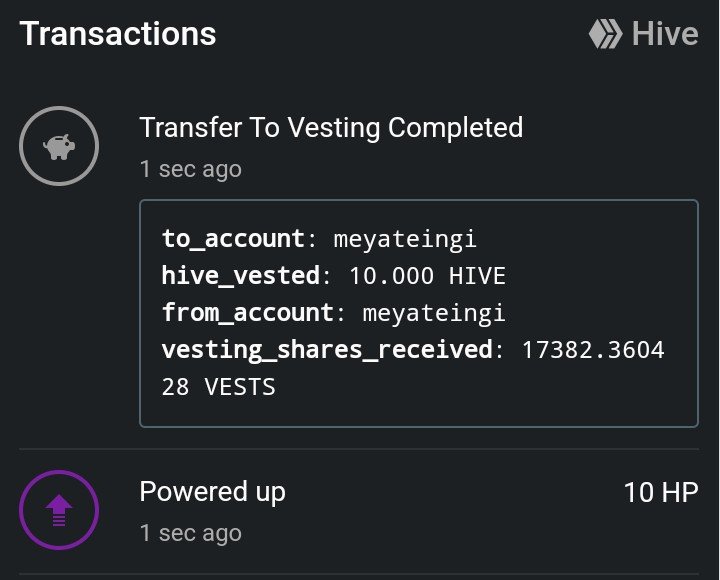Open Transfer To Vesting Completed entry
720x580 pixels.
point(331,127)
